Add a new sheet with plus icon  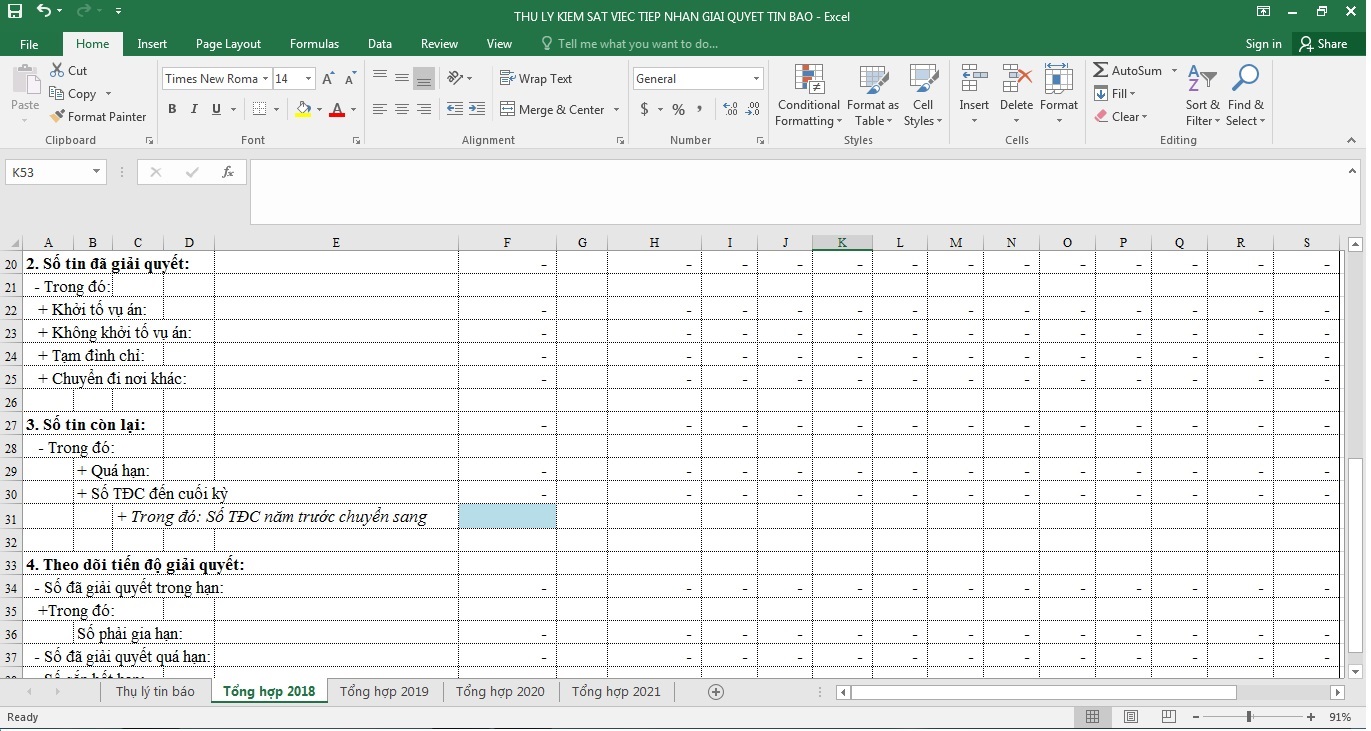point(715,691)
